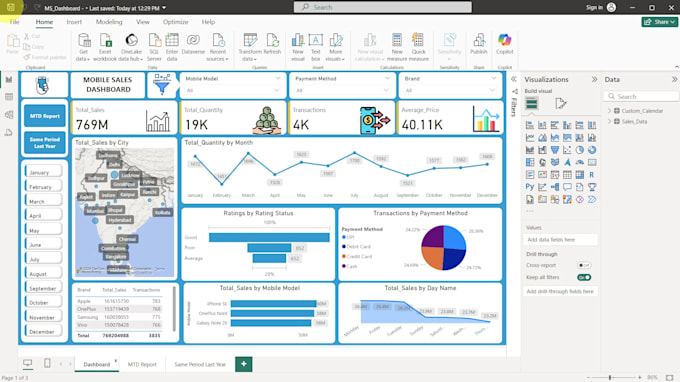Expand the Filters pane
The height and width of the screenshot is (382, 680).
pos(513,79)
